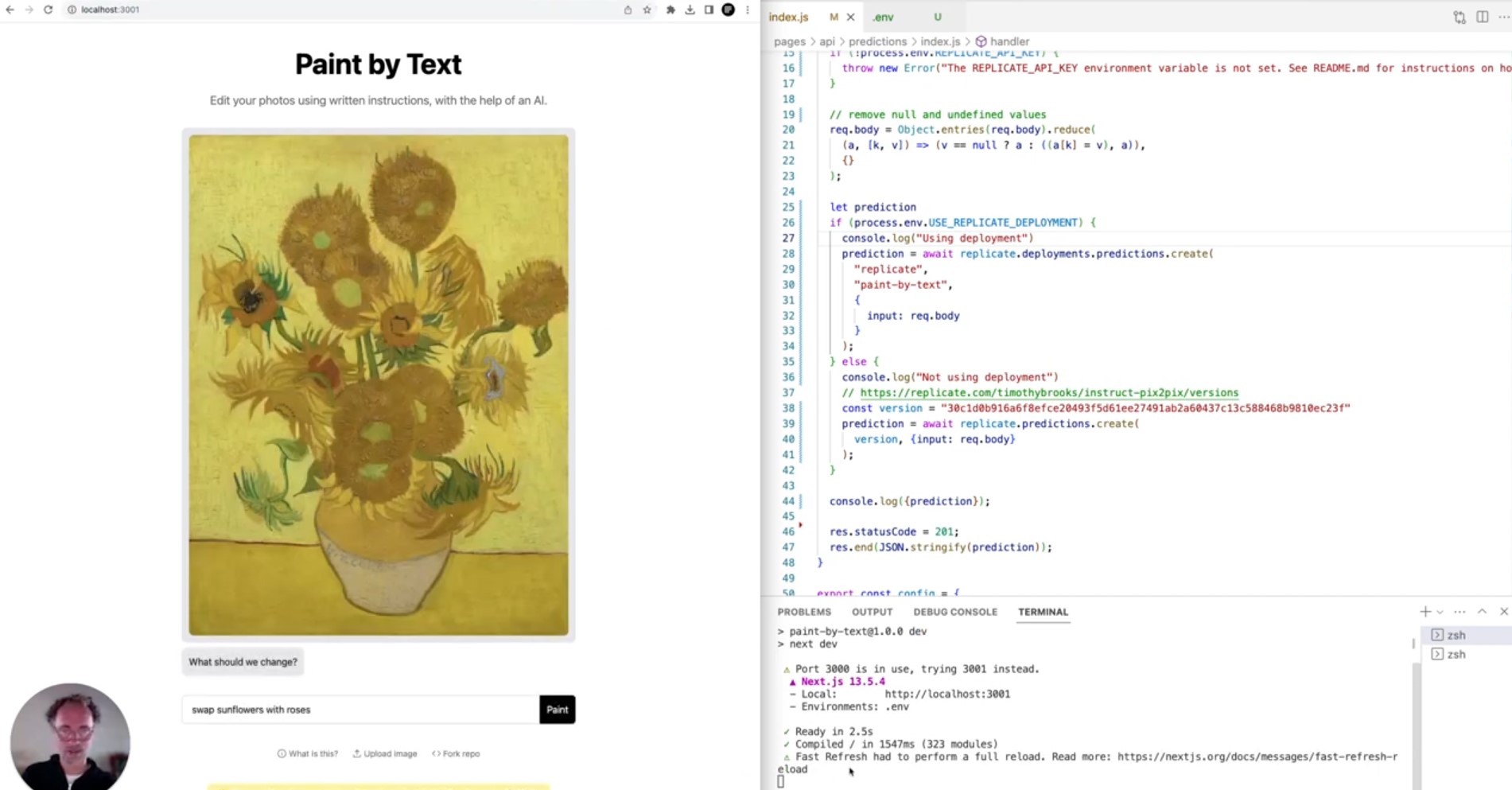
Task: Close the terminal panel
Action: [1504, 612]
